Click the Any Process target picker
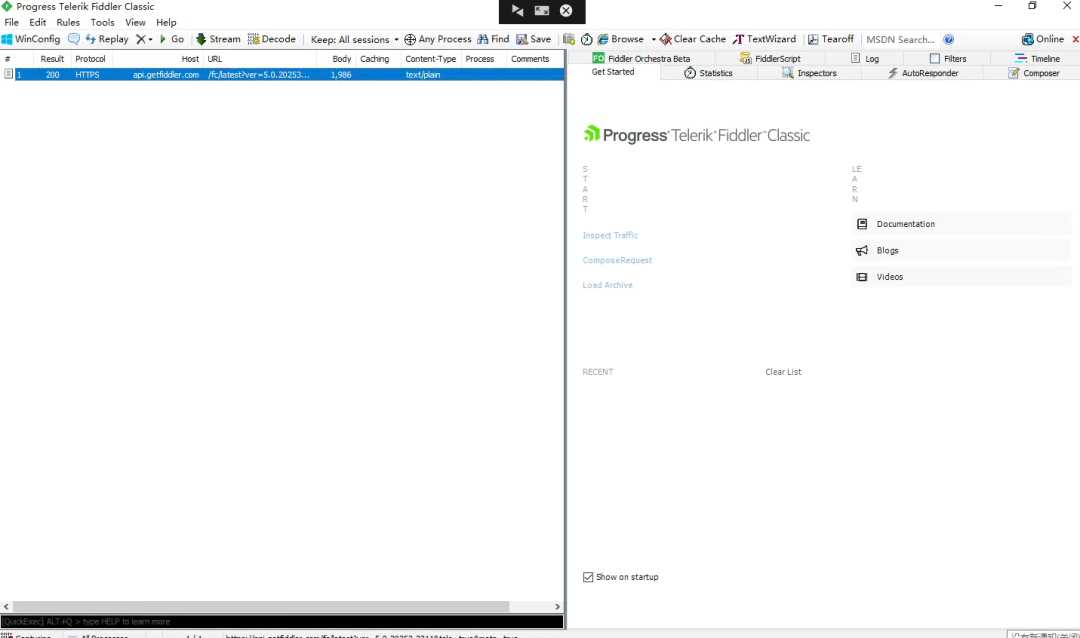The image size is (1080, 638). click(x=438, y=39)
